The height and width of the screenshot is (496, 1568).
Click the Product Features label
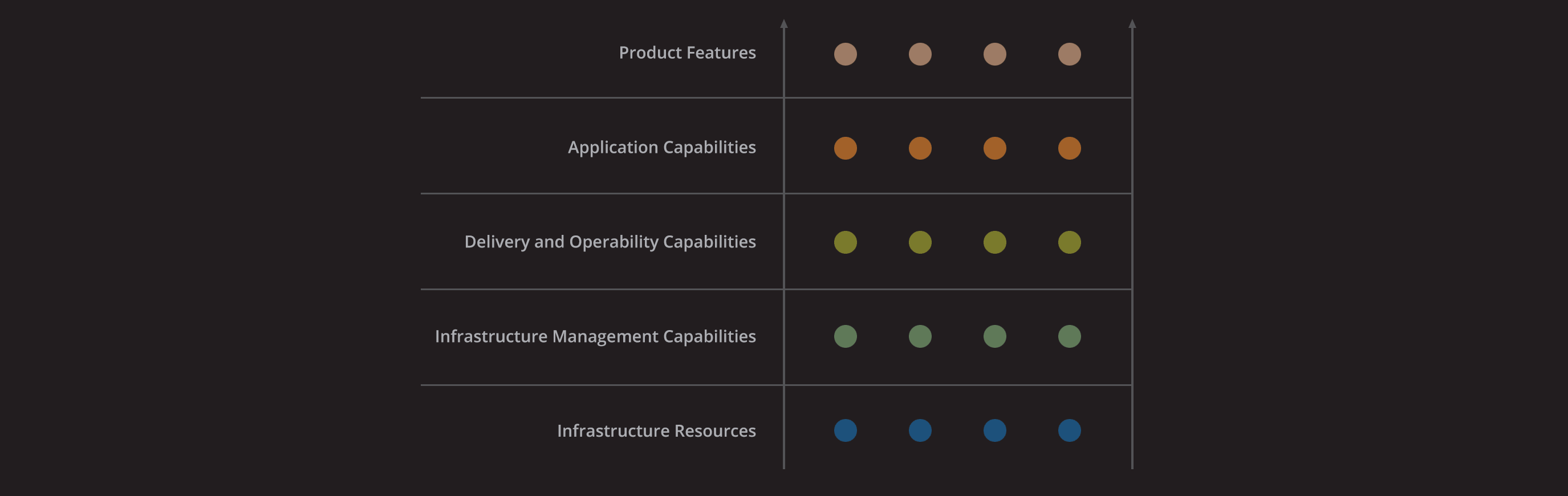(687, 53)
